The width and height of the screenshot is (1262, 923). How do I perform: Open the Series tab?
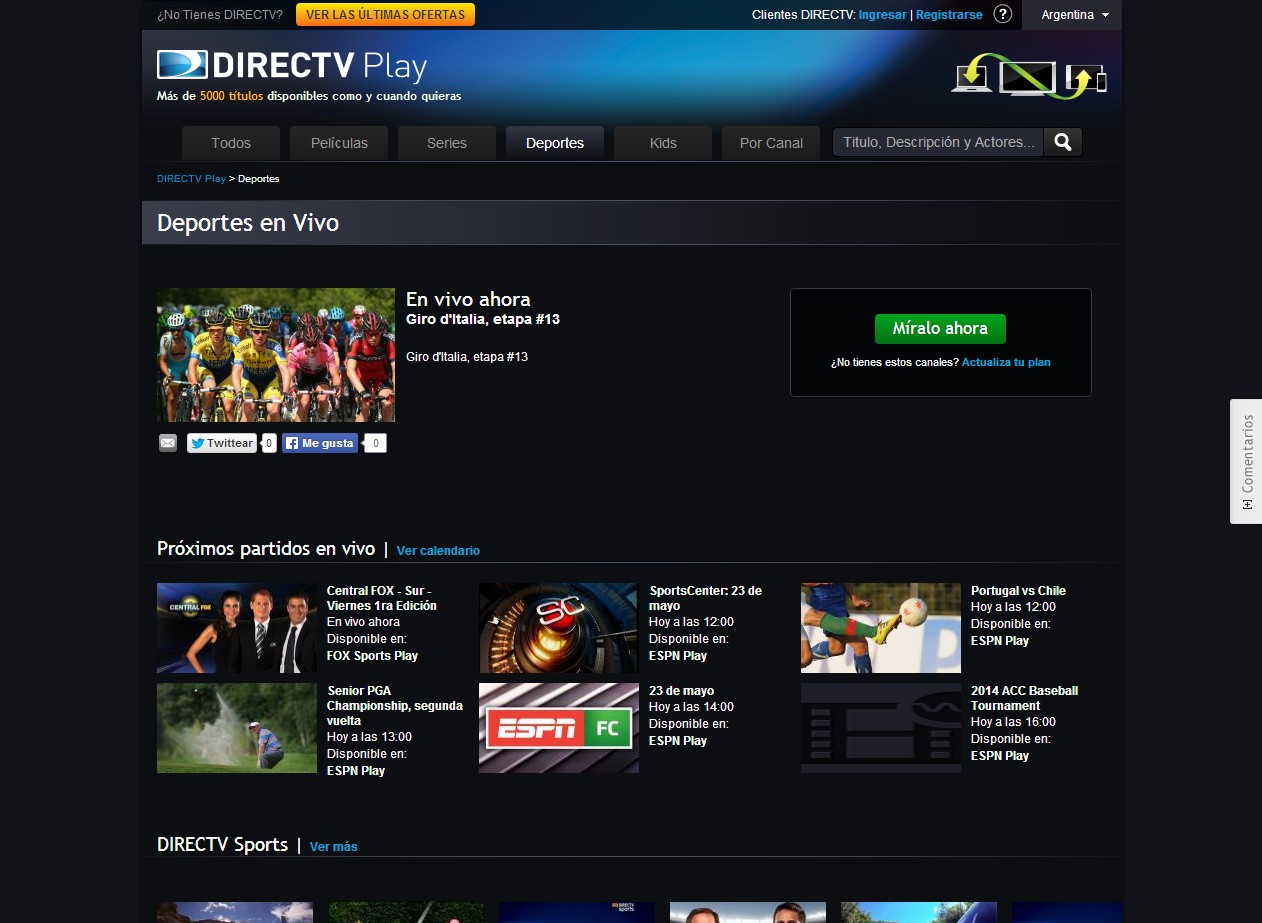[x=447, y=143]
